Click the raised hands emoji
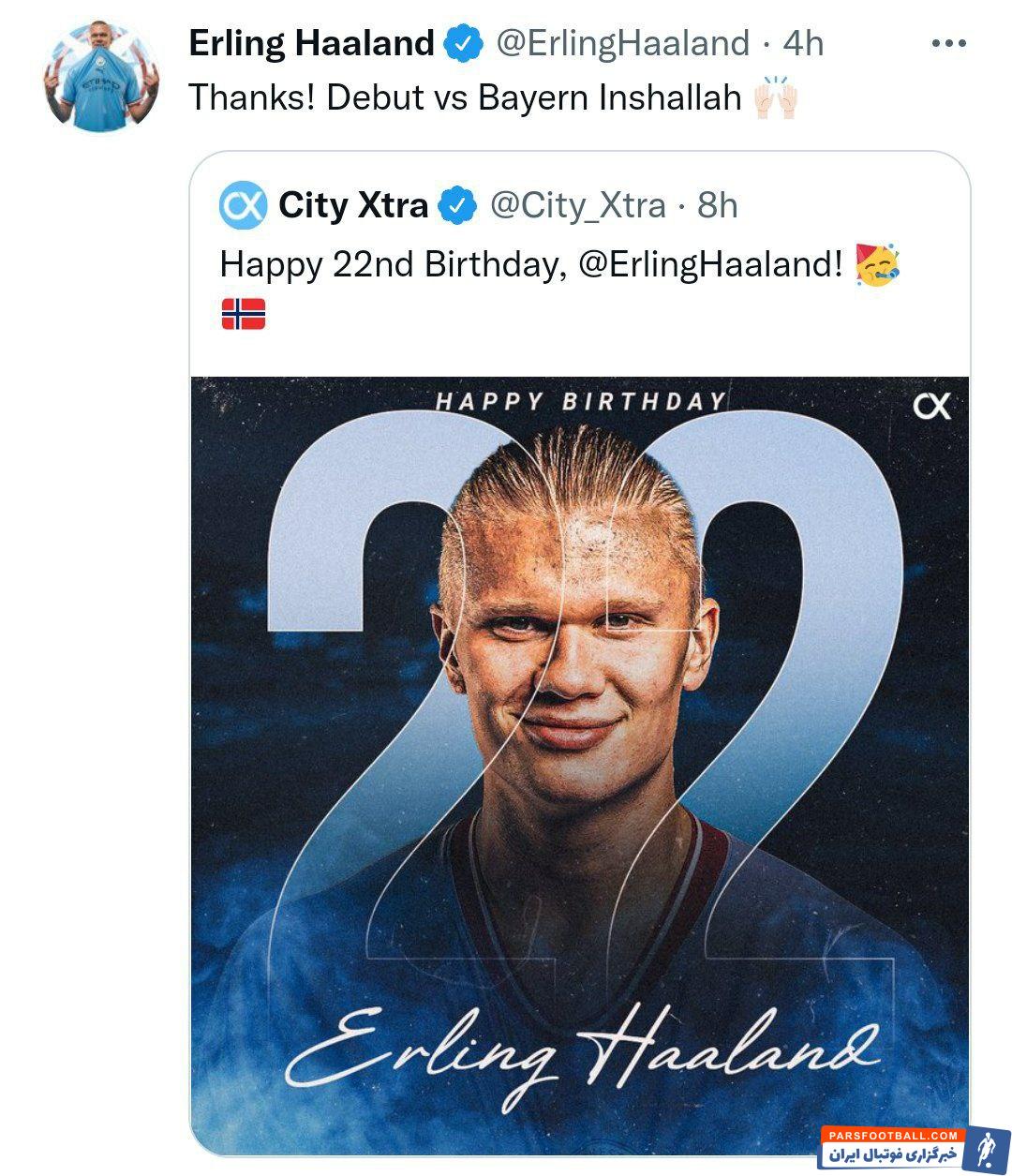Screen dimensions: 1012x1176 pos(775,97)
